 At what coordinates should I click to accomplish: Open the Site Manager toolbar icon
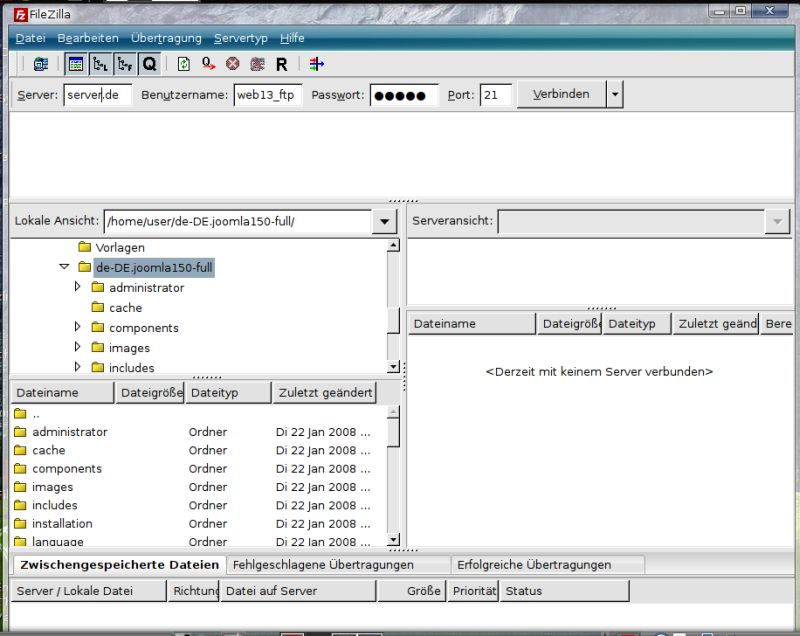pos(41,64)
